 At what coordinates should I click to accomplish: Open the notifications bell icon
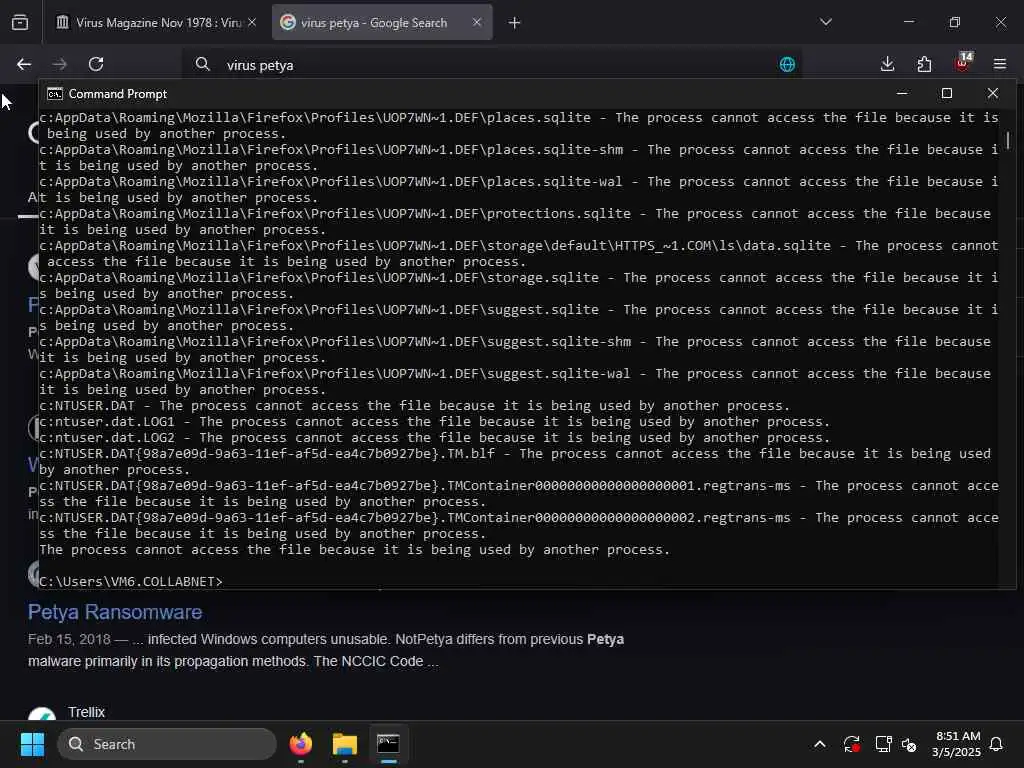click(996, 744)
